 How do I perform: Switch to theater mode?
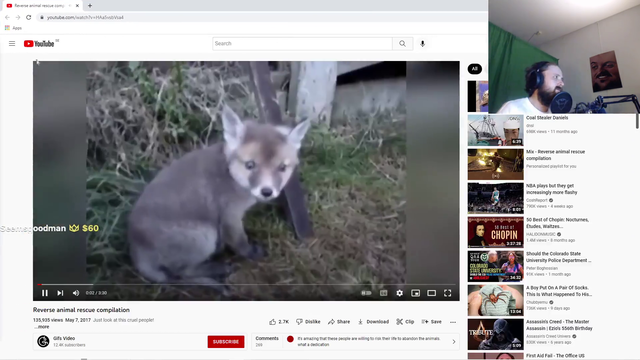431,293
